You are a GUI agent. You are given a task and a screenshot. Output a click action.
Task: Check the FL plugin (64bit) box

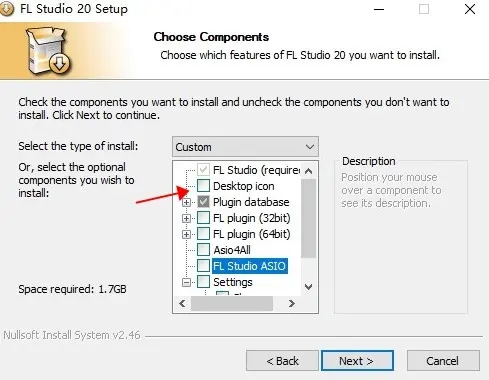tap(203, 234)
